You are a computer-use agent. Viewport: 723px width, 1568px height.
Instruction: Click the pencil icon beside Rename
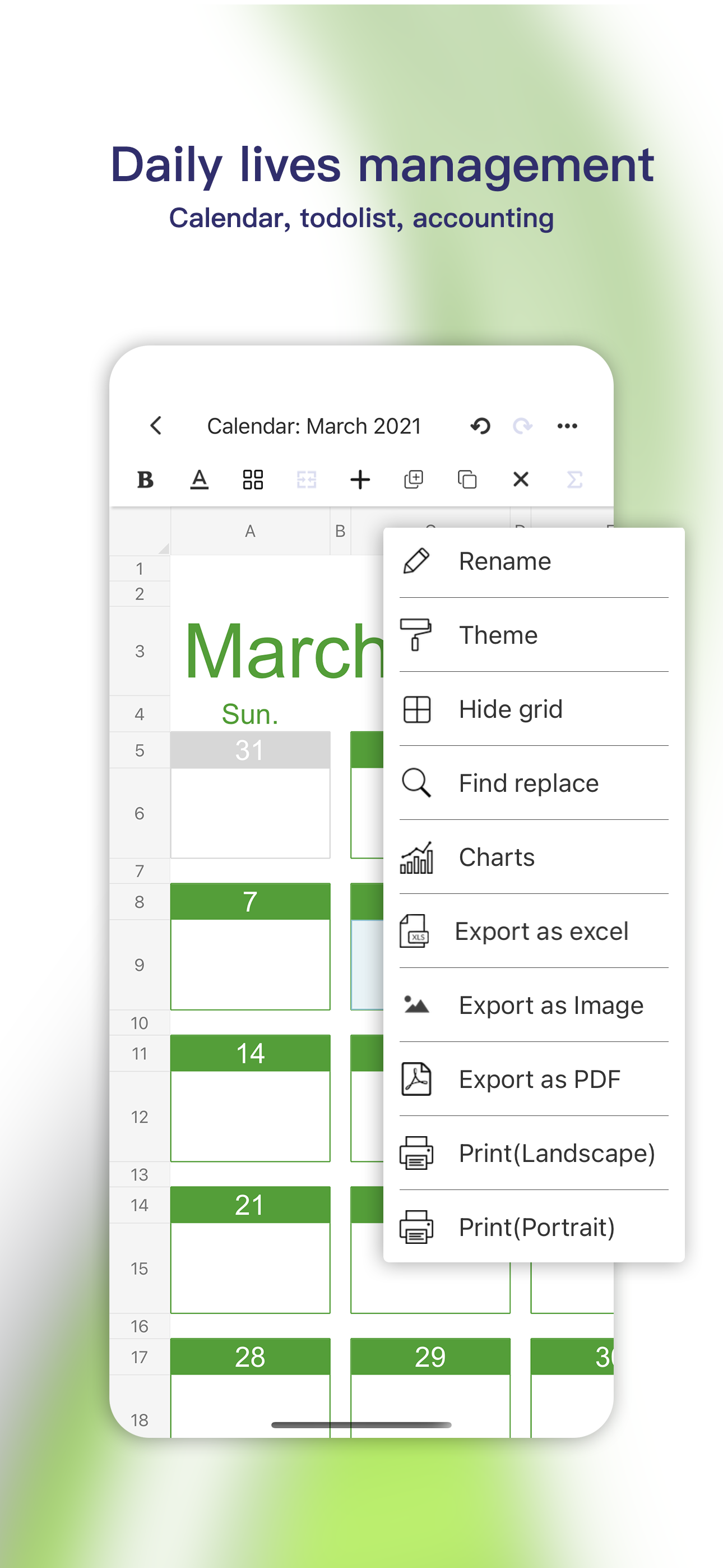[416, 561]
